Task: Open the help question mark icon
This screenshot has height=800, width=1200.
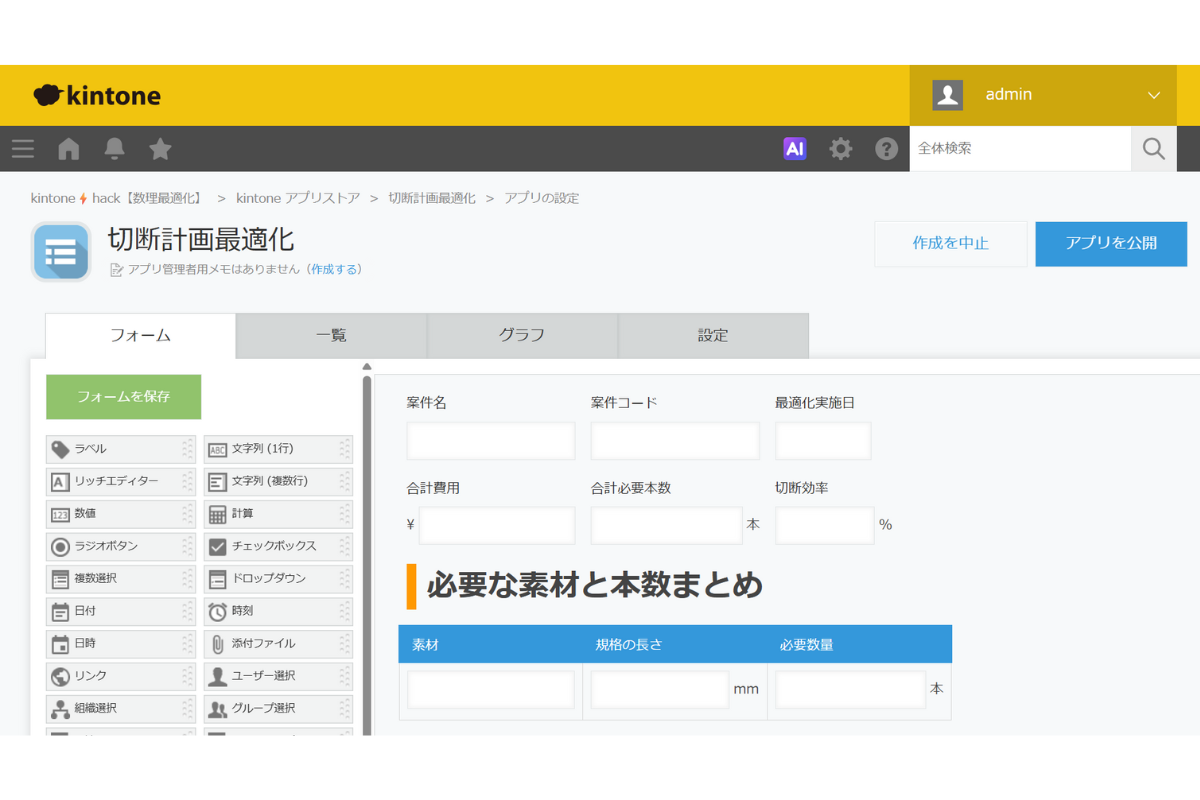Action: click(x=886, y=149)
